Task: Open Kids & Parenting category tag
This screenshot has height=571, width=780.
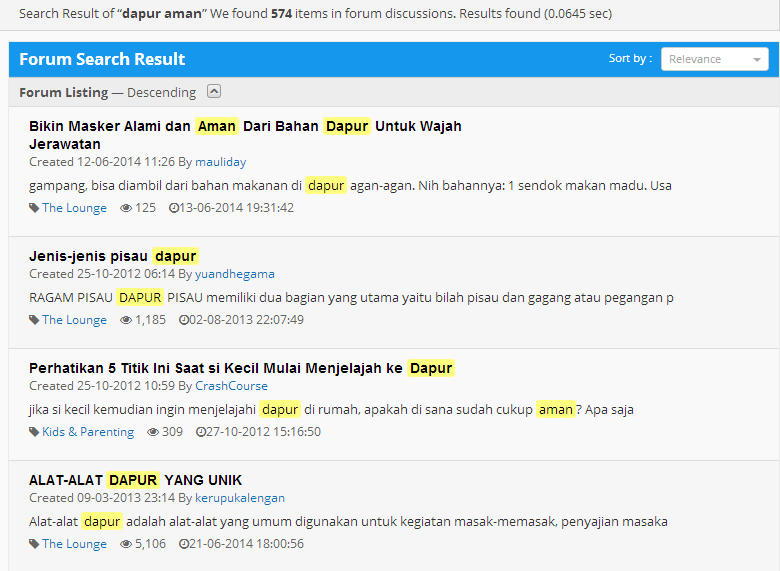Action: click(x=88, y=431)
